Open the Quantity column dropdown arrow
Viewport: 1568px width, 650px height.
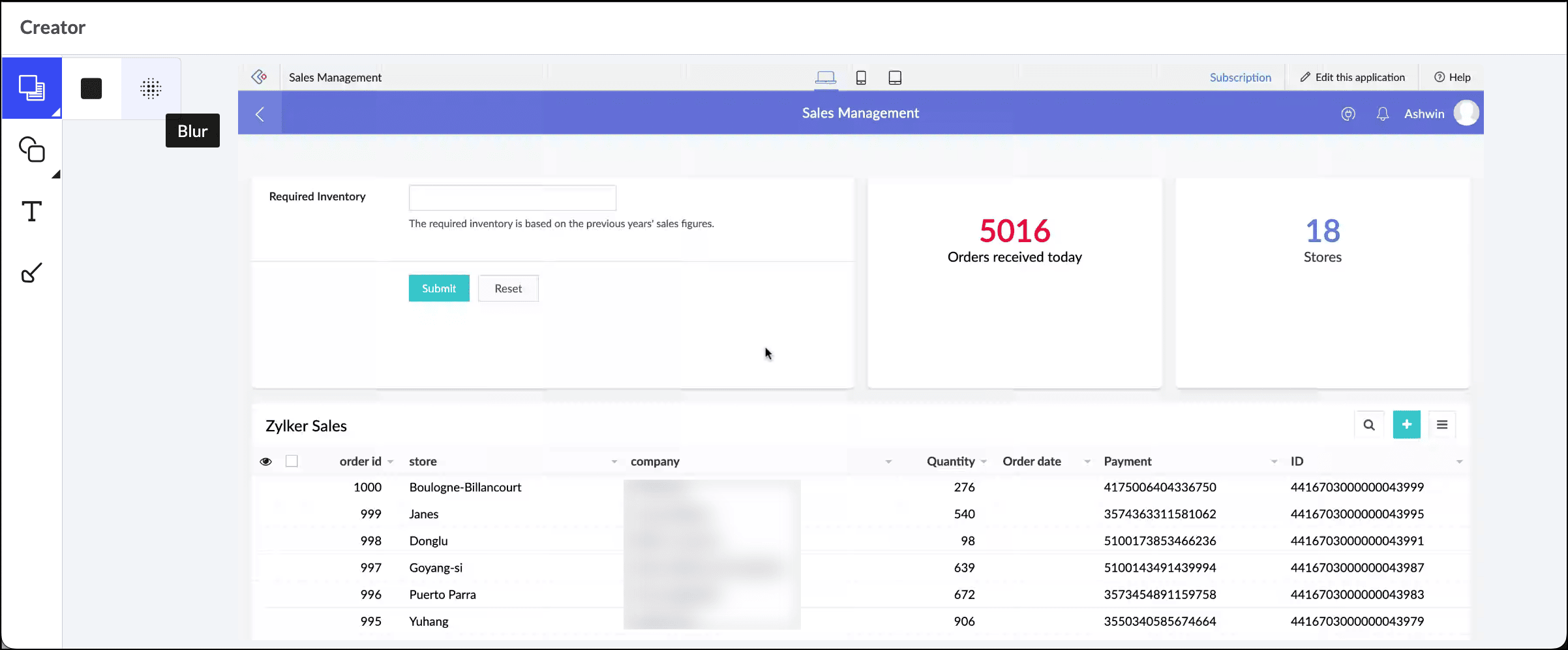(x=984, y=462)
